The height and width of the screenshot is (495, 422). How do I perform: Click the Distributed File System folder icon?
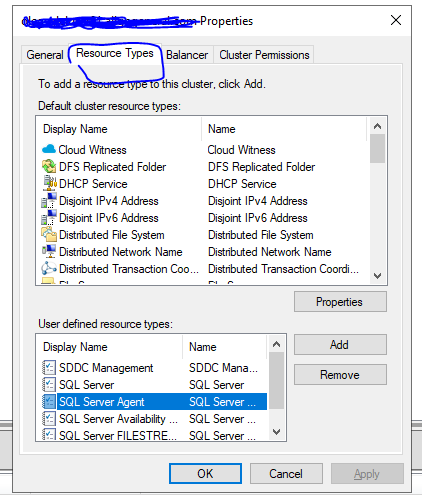49,234
